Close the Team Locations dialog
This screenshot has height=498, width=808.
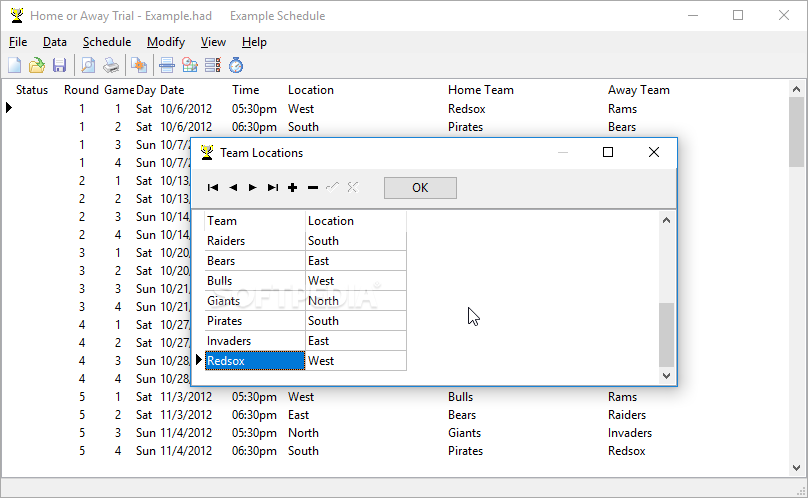tap(653, 152)
